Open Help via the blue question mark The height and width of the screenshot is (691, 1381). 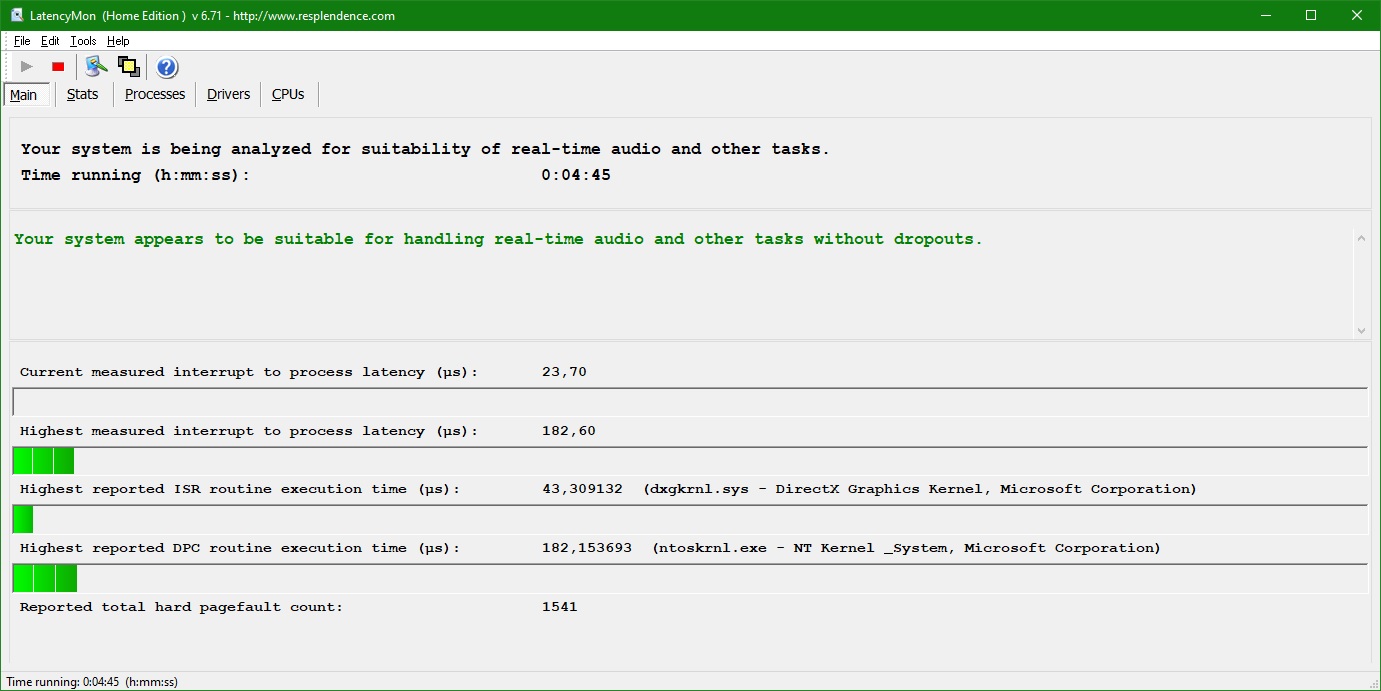tap(167, 67)
